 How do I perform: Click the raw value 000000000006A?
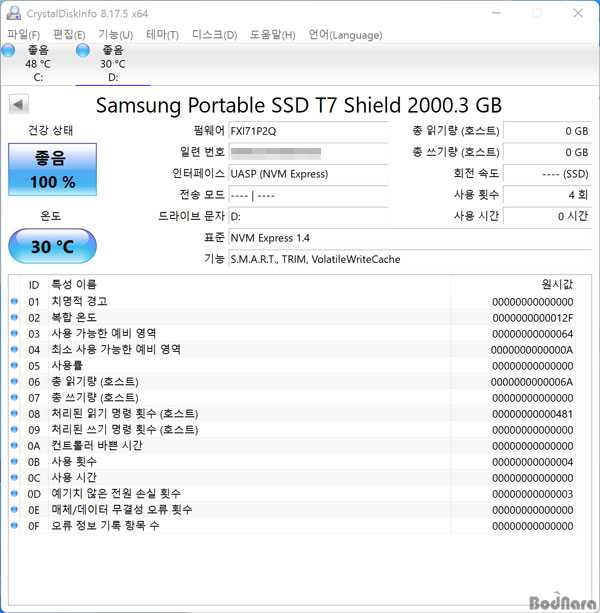[x=532, y=382]
